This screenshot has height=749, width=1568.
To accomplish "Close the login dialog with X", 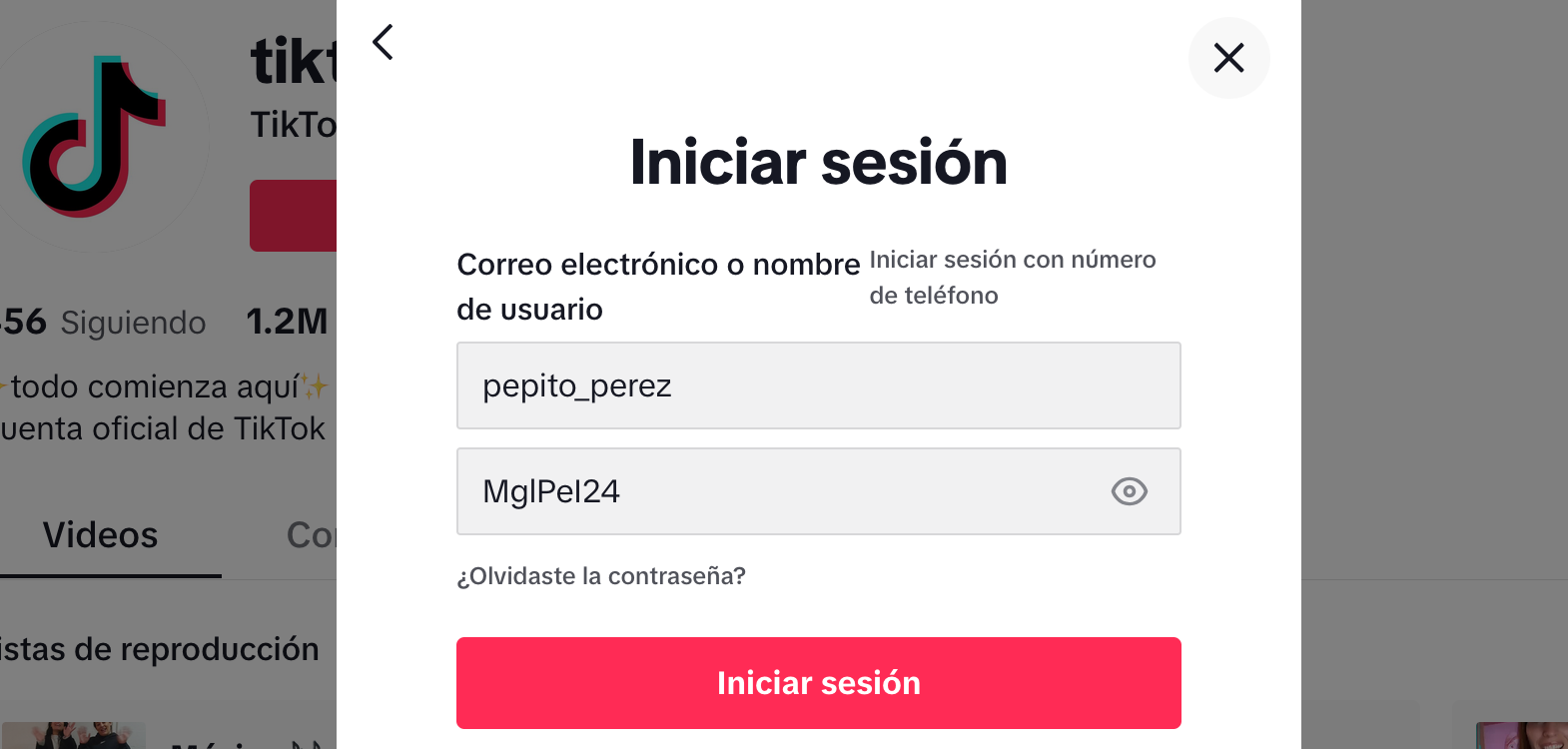I will 1228,58.
